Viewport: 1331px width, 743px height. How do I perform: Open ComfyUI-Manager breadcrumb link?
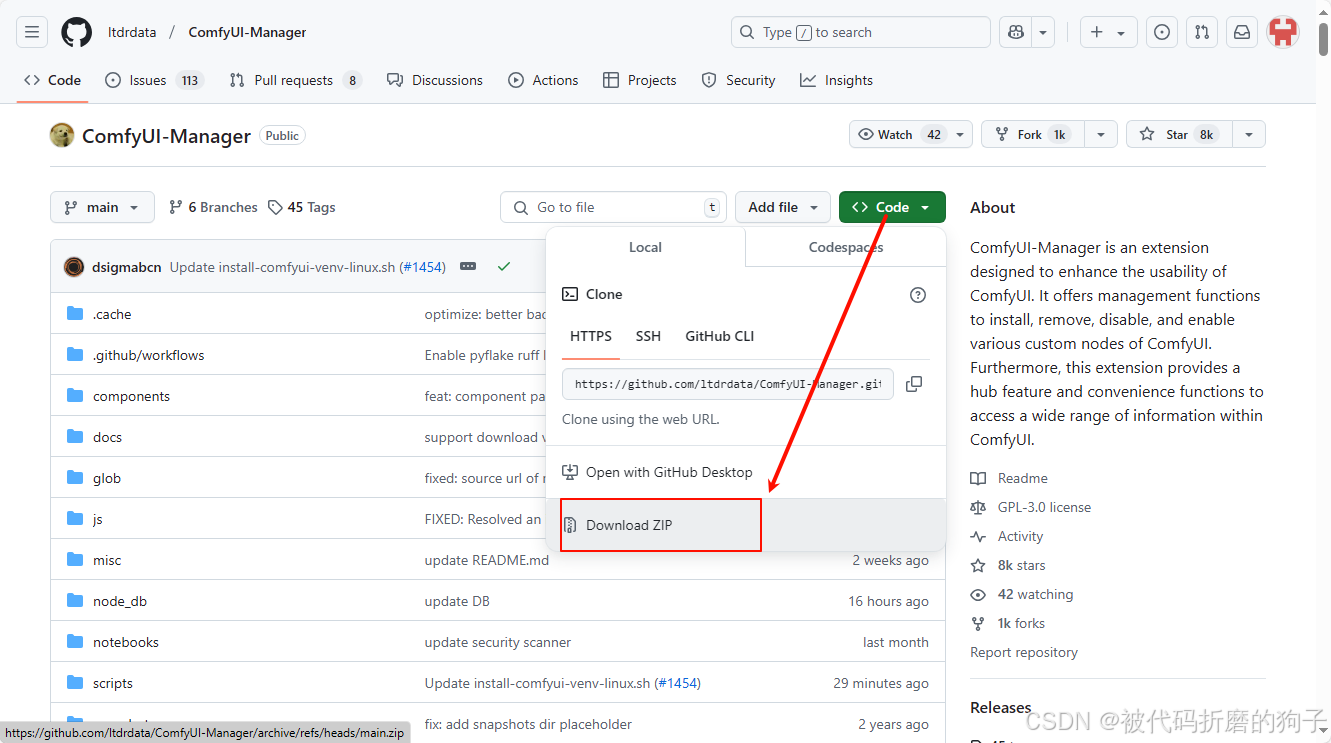coord(247,32)
